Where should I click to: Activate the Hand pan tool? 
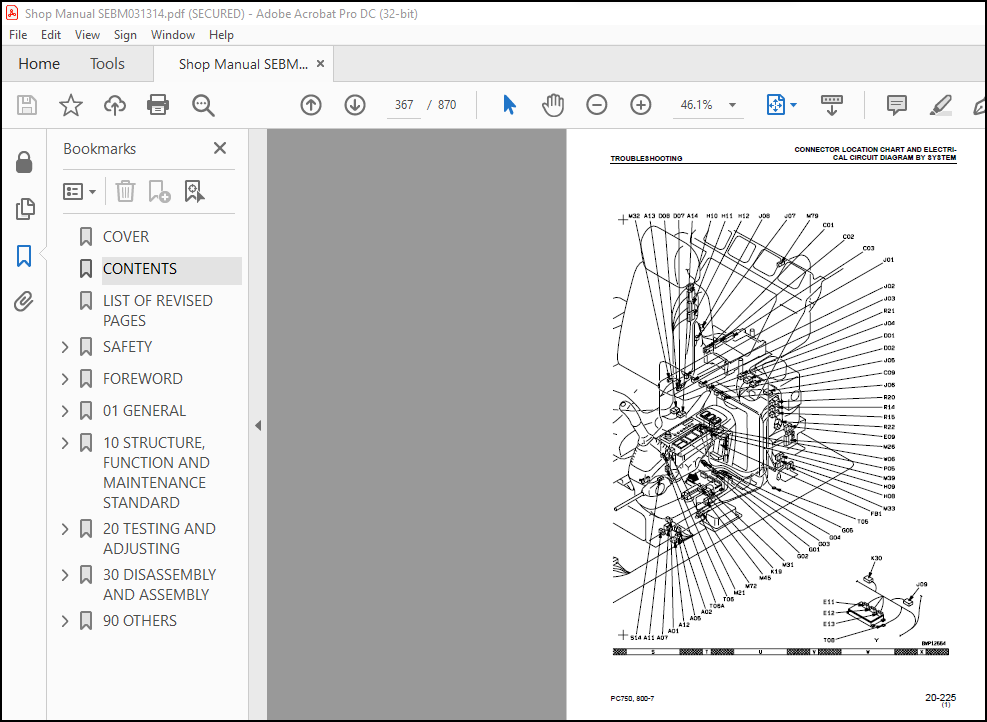point(553,104)
